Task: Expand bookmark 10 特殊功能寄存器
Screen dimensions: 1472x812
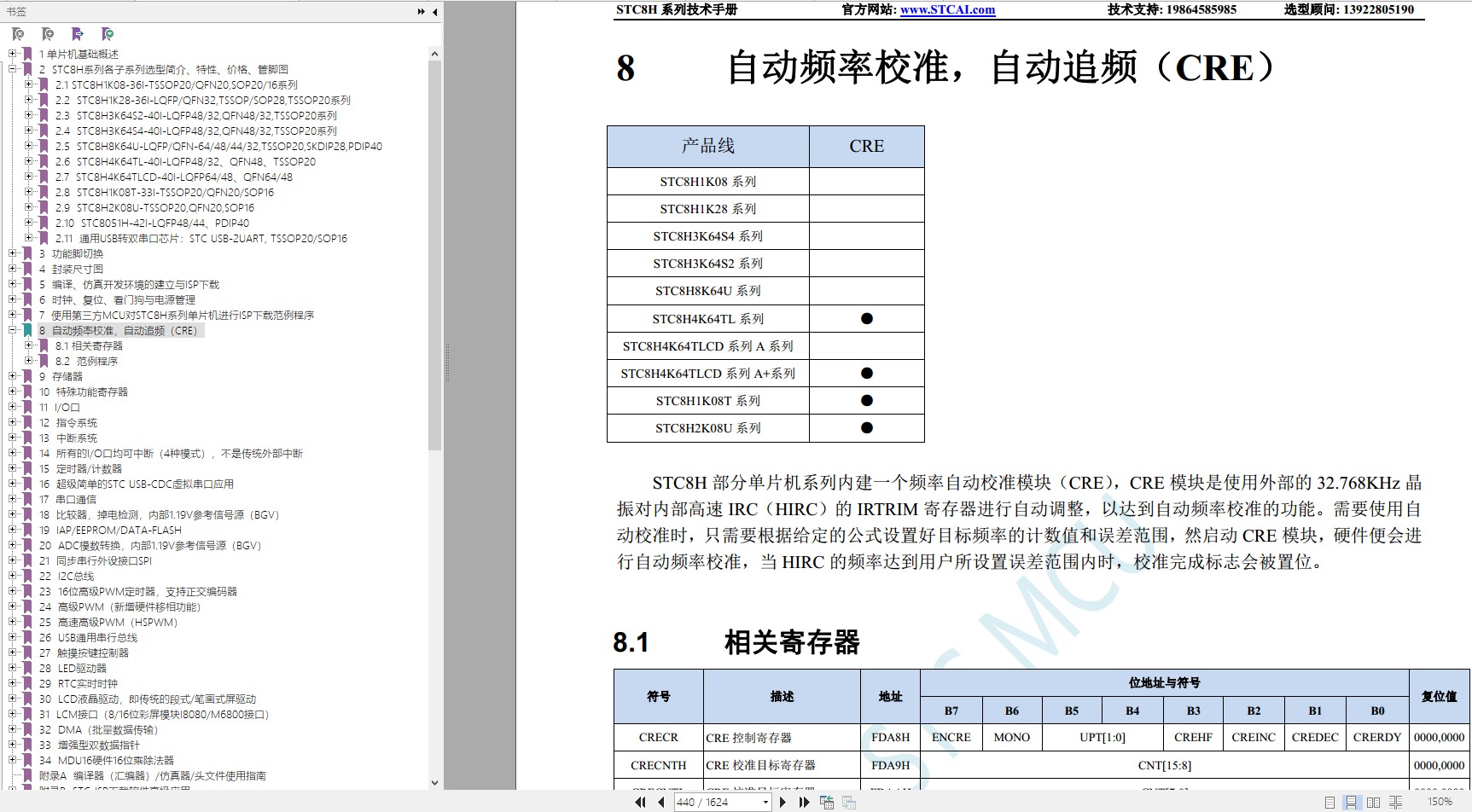Action: 13,391
